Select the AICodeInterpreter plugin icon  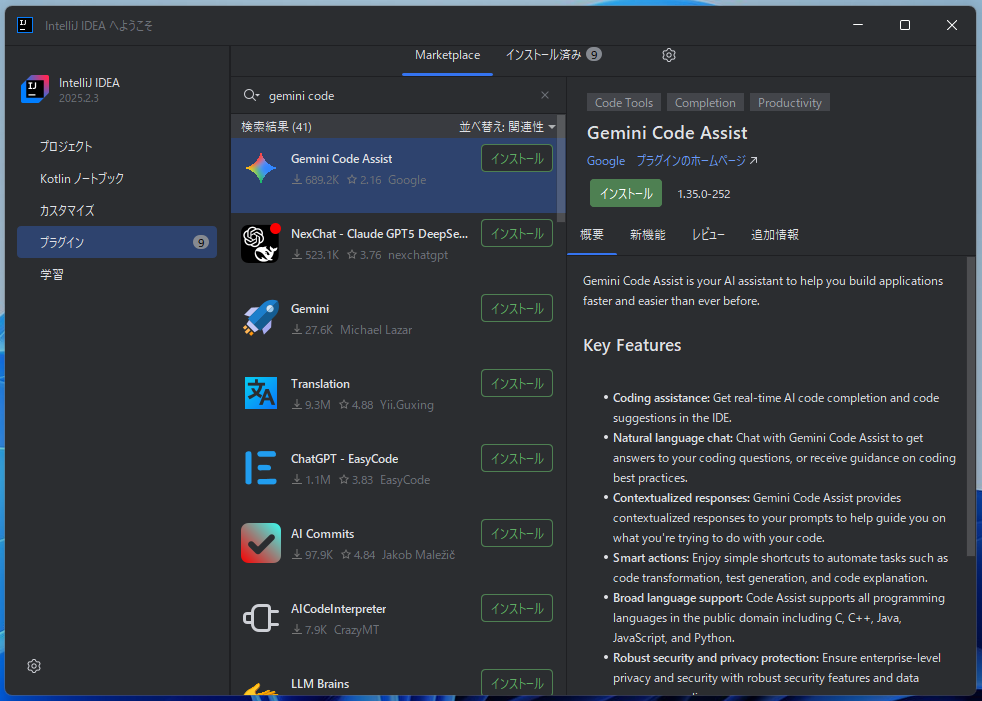pyautogui.click(x=261, y=618)
